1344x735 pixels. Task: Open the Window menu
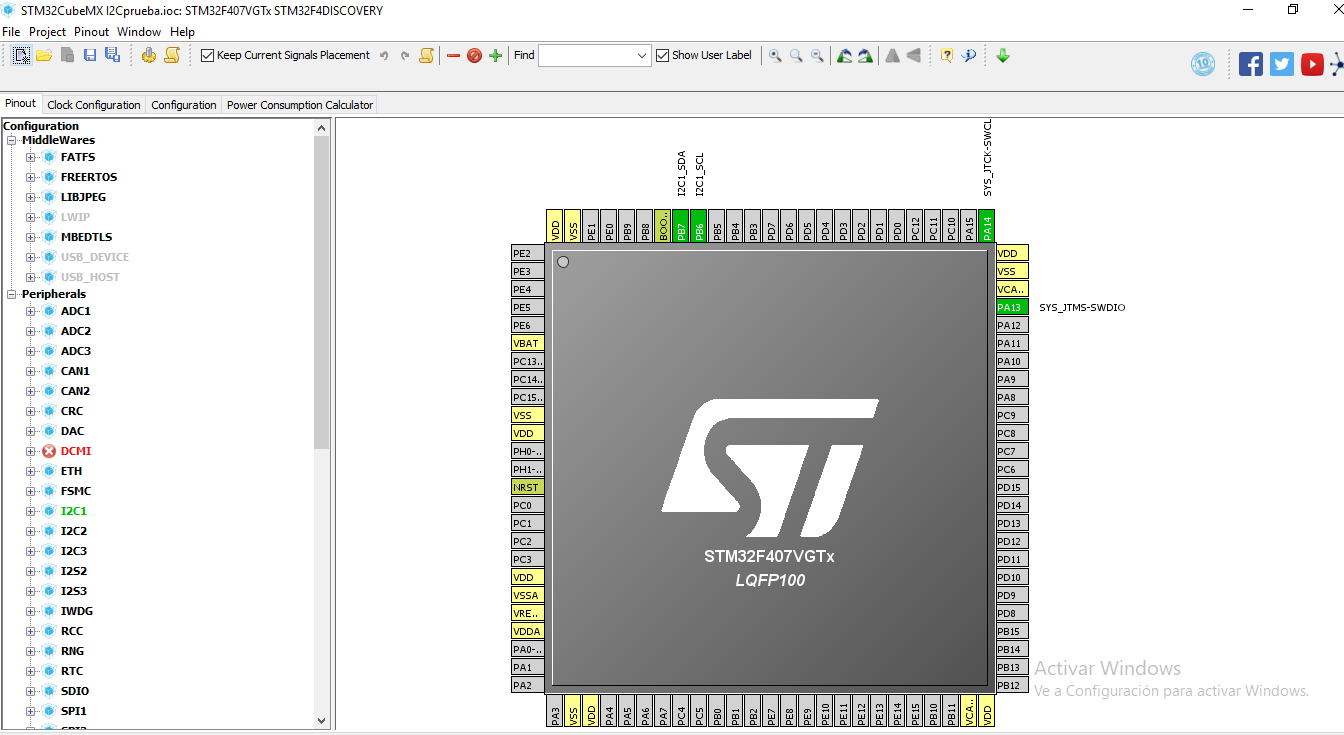139,32
